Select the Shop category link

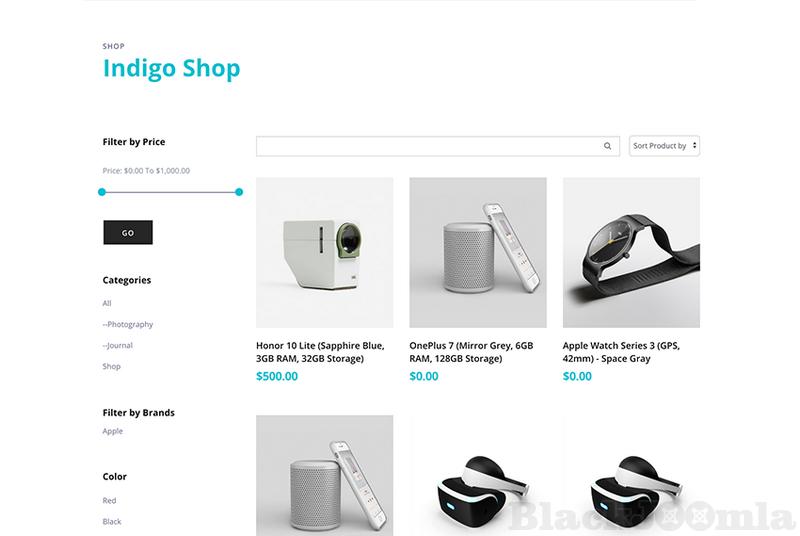[111, 366]
